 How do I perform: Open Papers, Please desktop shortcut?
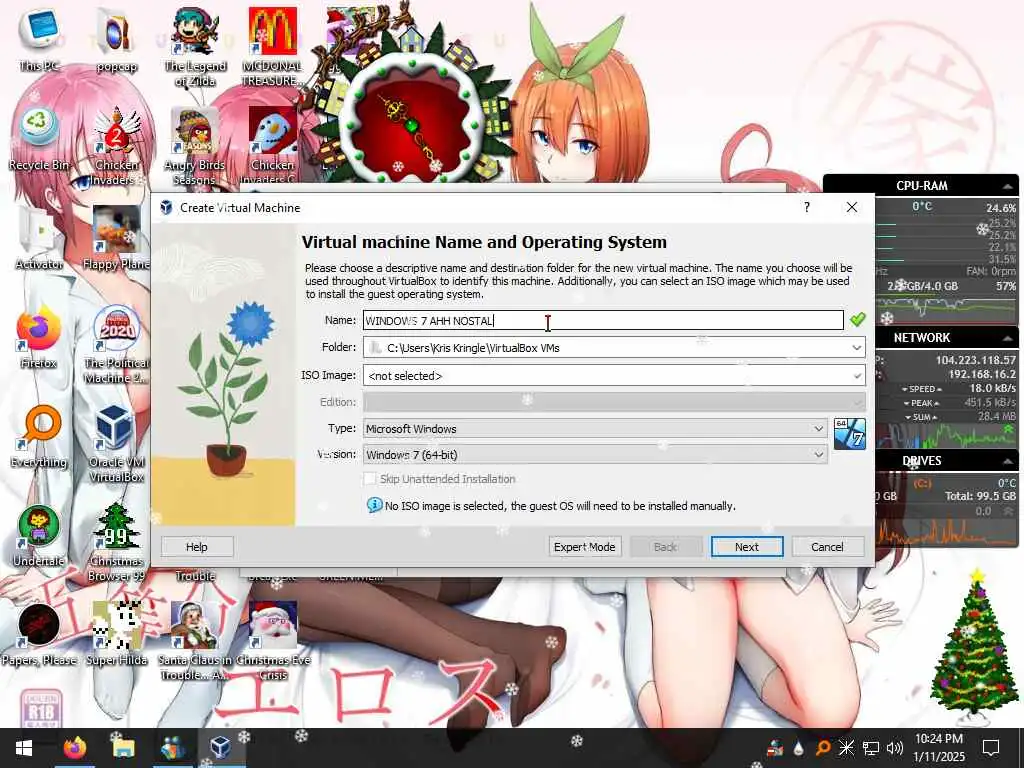pyautogui.click(x=39, y=635)
